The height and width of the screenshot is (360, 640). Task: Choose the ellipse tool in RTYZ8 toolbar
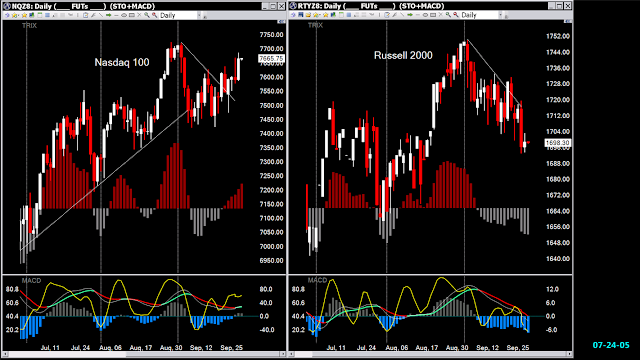425,15
